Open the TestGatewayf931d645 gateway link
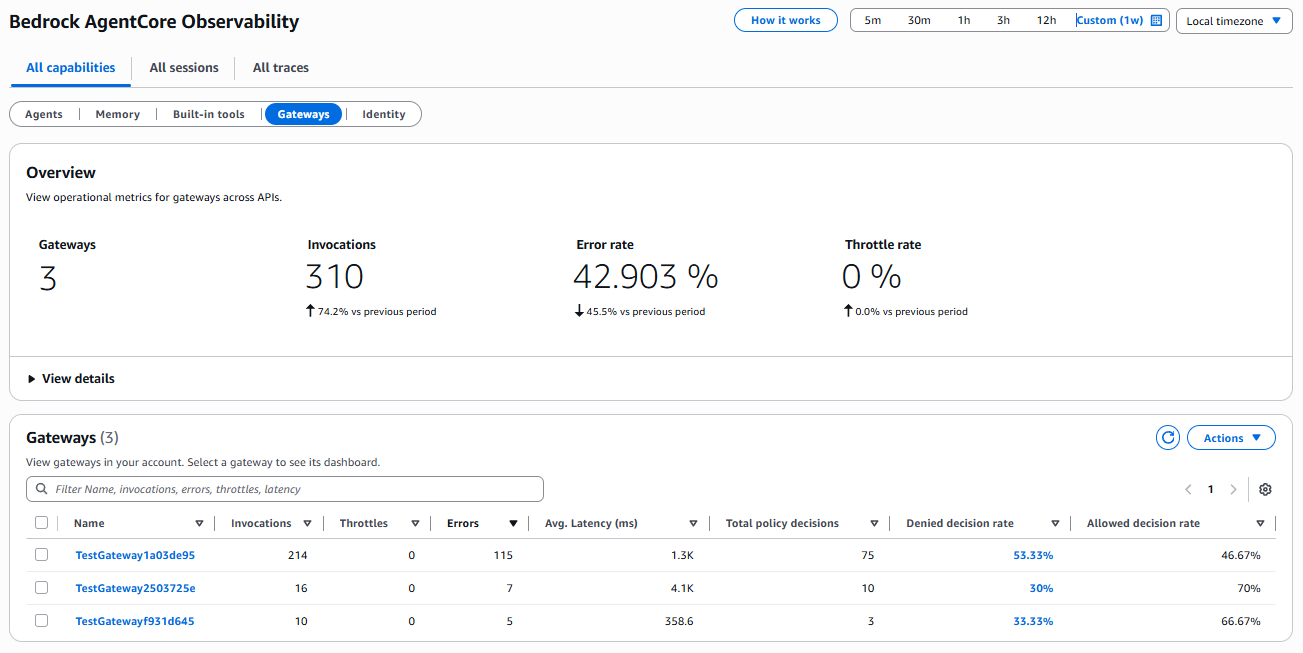Viewport: 1303px width, 653px height. 135,621
